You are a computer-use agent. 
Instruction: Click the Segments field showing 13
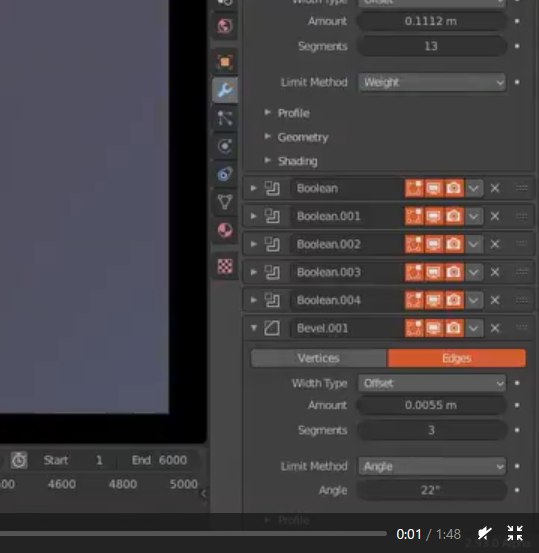(432, 46)
